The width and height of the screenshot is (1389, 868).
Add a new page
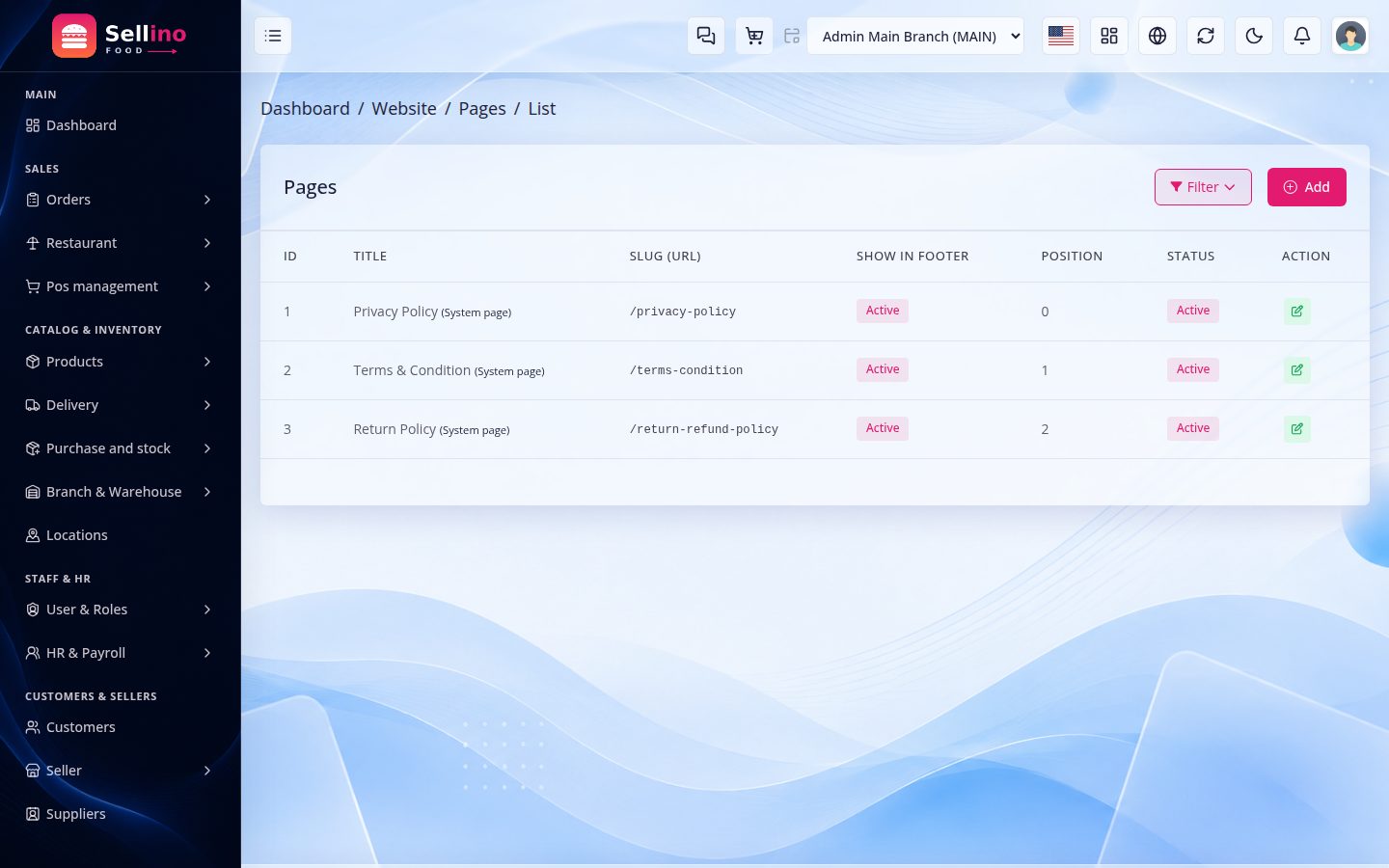click(x=1307, y=187)
